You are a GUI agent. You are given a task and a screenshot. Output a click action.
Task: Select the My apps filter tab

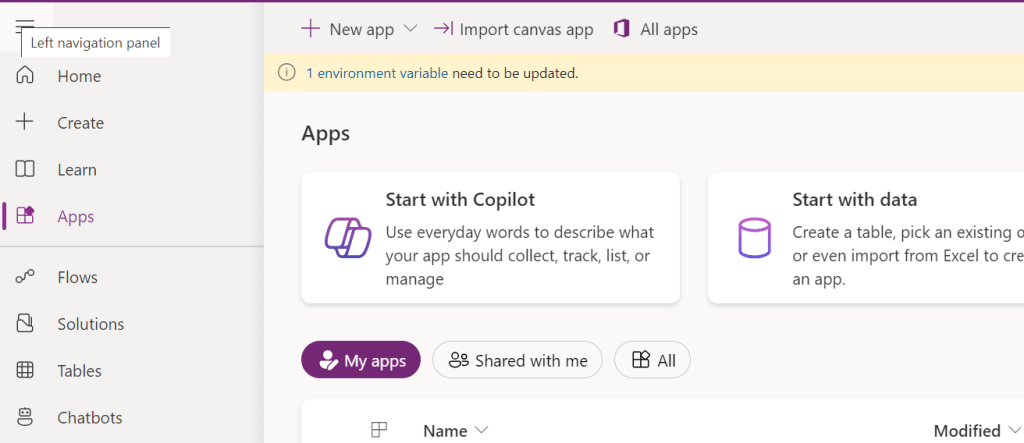[x=360, y=360]
